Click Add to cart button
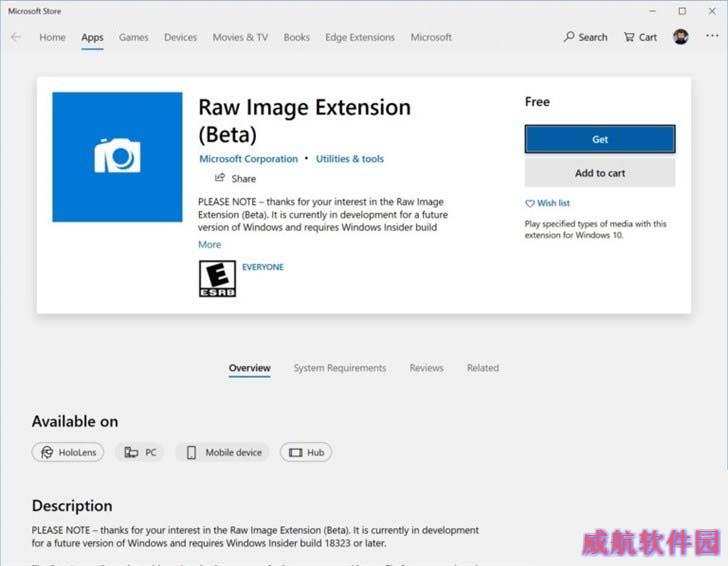 600,173
